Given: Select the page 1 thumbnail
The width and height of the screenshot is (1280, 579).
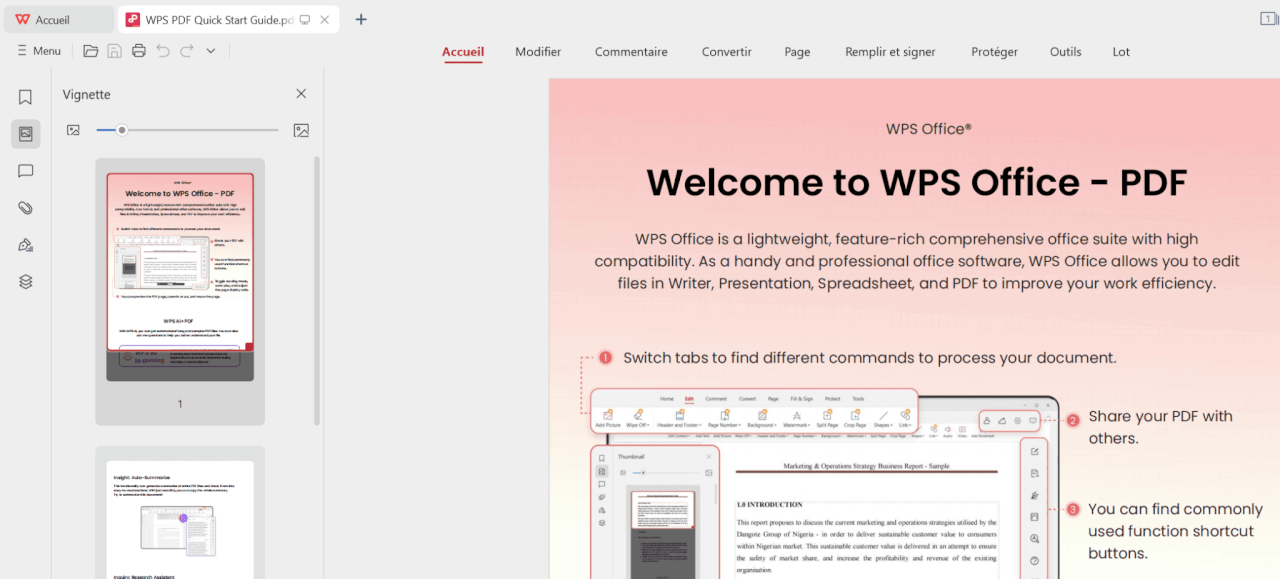Looking at the screenshot, I should click(x=180, y=276).
